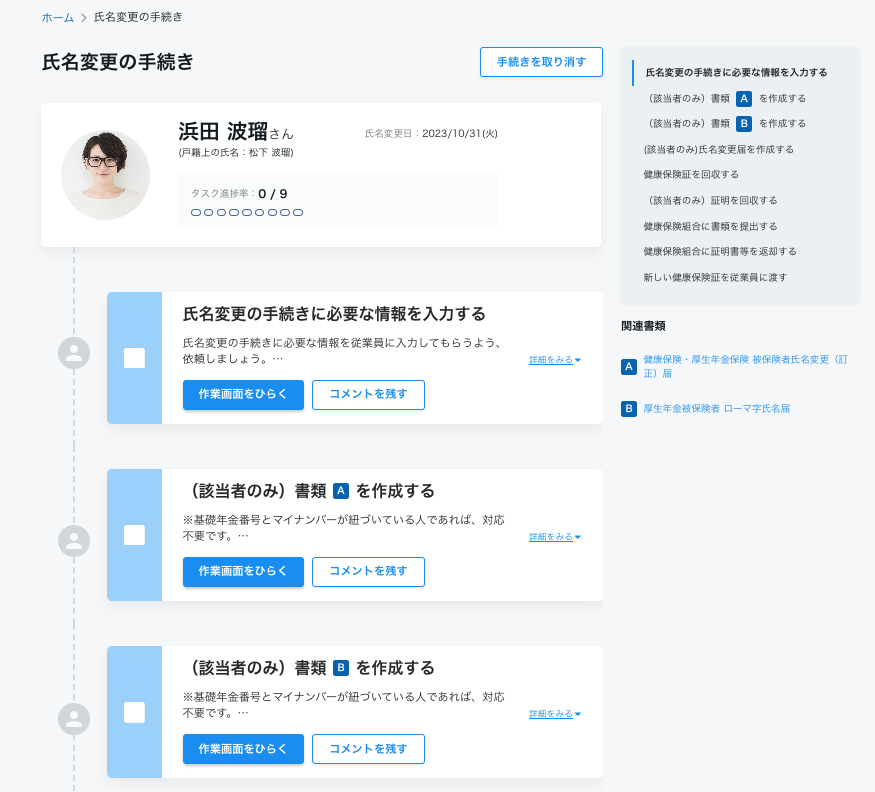
Task: Click the first circle in the task progress indicator
Action: [x=196, y=213]
